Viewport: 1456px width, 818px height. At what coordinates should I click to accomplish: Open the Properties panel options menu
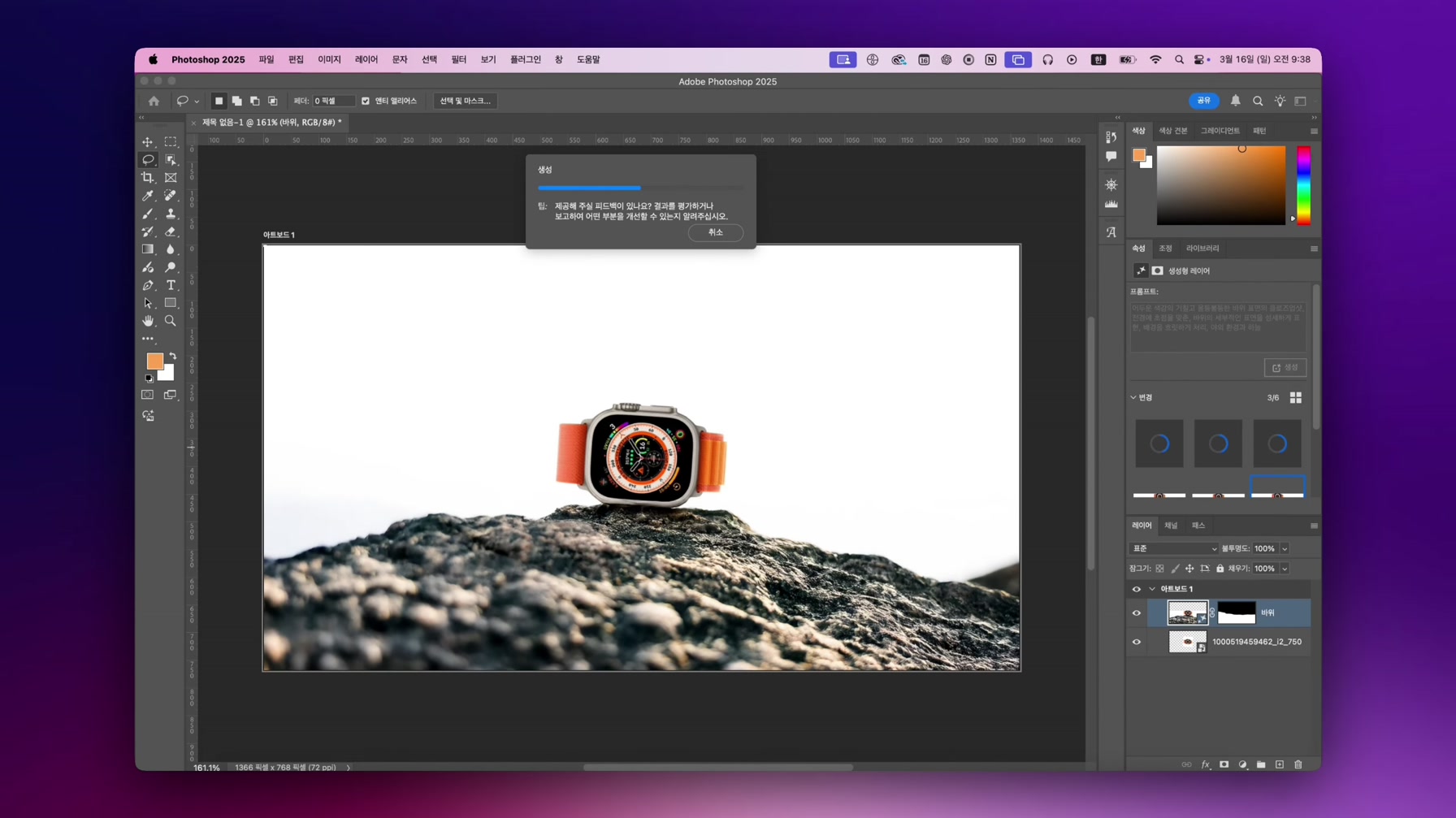click(1314, 249)
